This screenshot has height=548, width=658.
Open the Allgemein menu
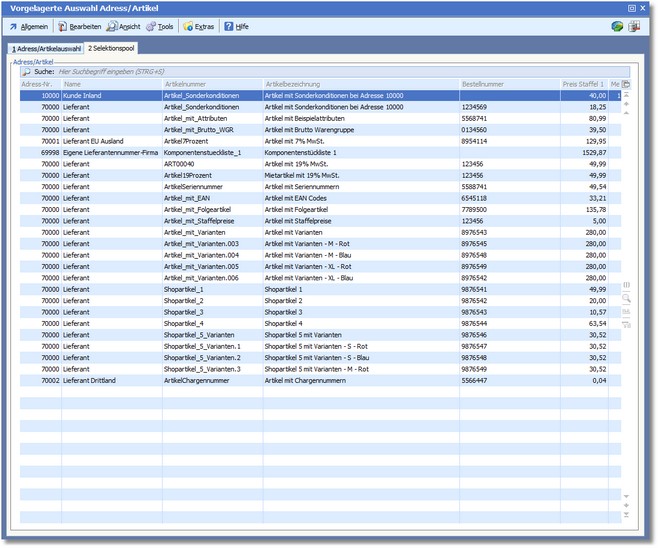click(x=29, y=27)
